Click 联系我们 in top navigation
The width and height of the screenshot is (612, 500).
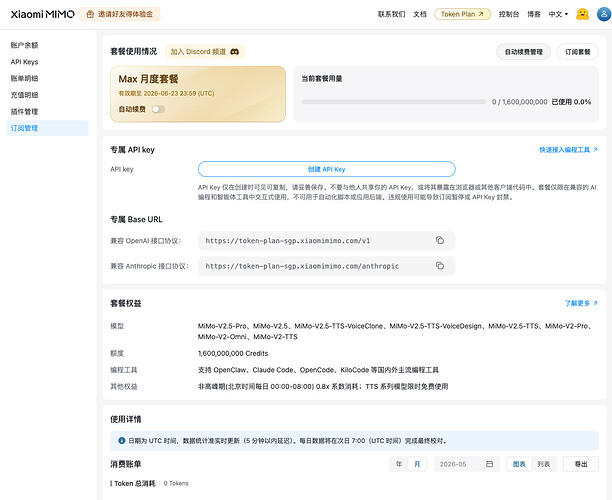click(391, 14)
